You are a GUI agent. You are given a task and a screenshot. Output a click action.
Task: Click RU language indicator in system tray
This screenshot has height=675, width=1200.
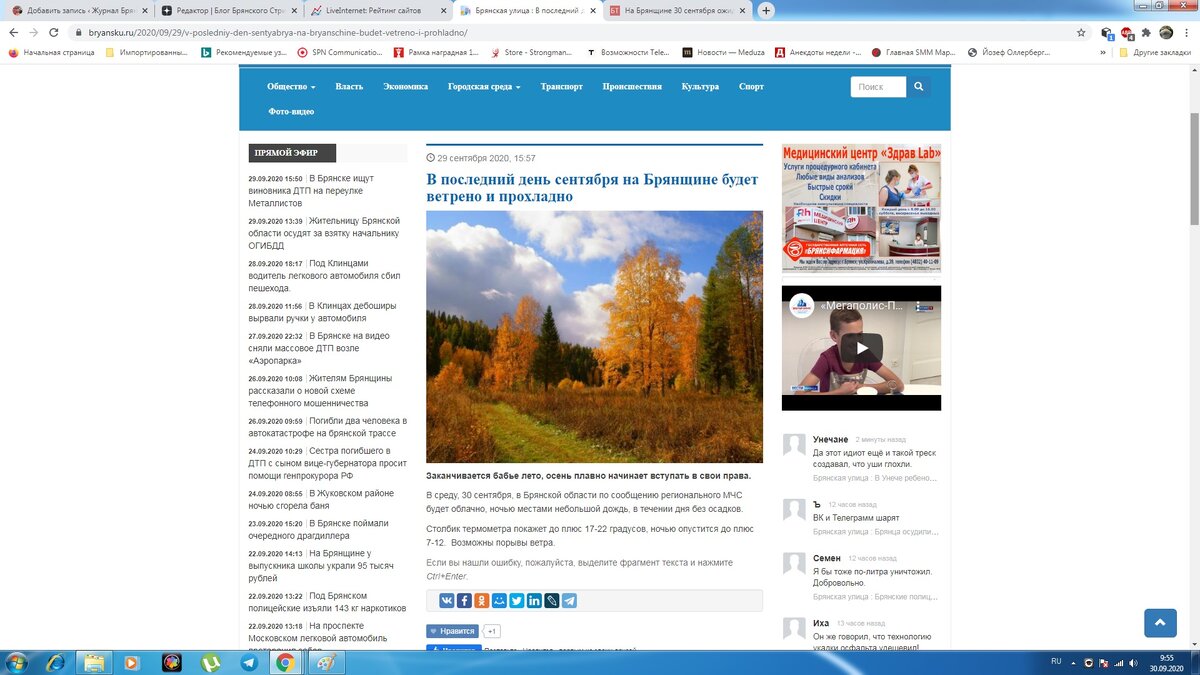pos(1056,662)
